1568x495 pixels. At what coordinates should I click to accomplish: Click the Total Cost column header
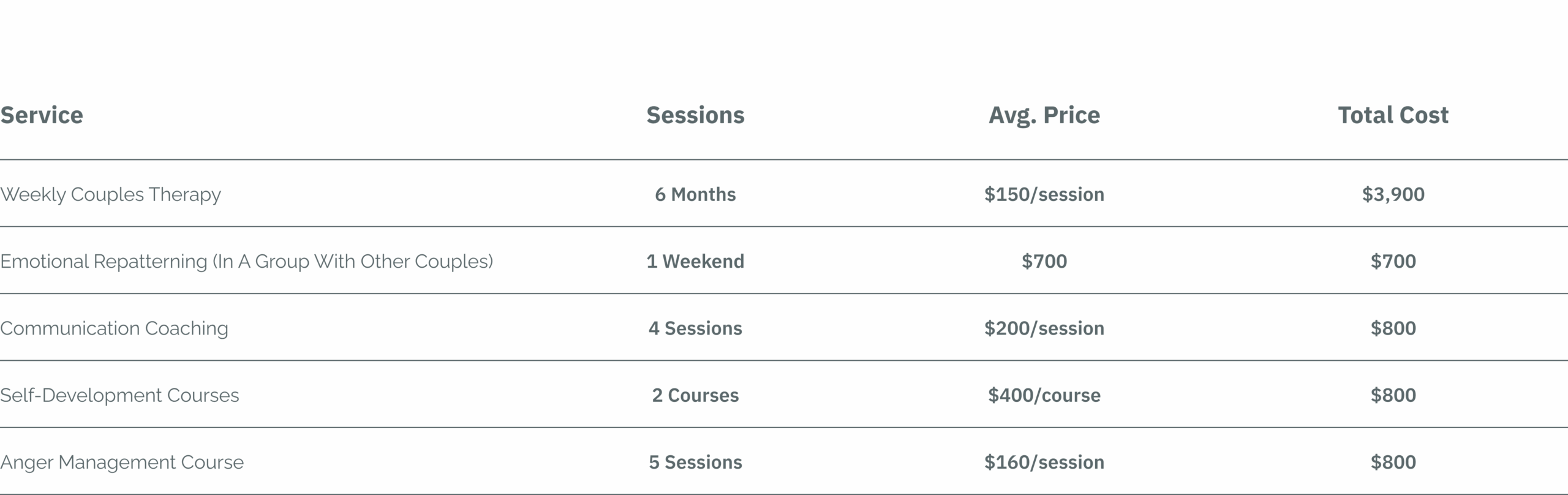click(x=1393, y=115)
